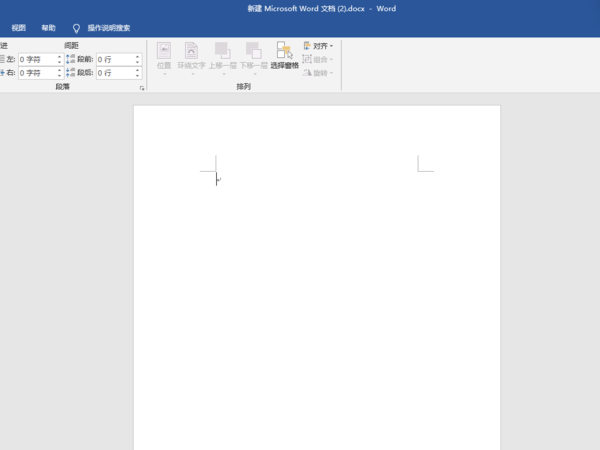Click the 段后 spacing-after icon
The height and width of the screenshot is (450, 600).
pyautogui.click(x=70, y=72)
